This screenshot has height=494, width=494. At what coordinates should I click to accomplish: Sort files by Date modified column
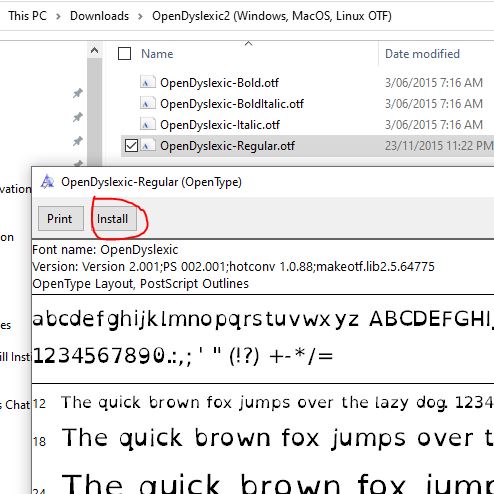pyautogui.click(x=422, y=54)
